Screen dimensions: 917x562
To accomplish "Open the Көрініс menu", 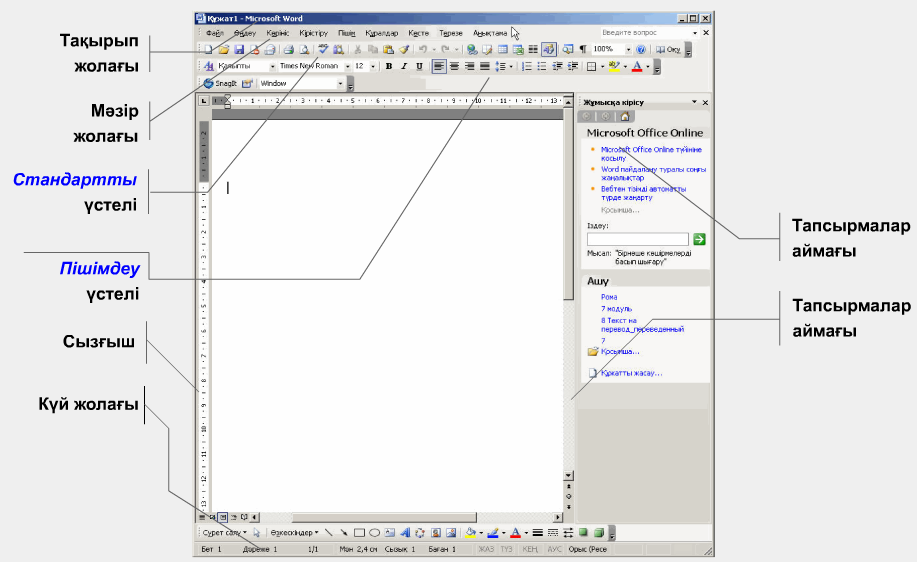I will [278, 33].
